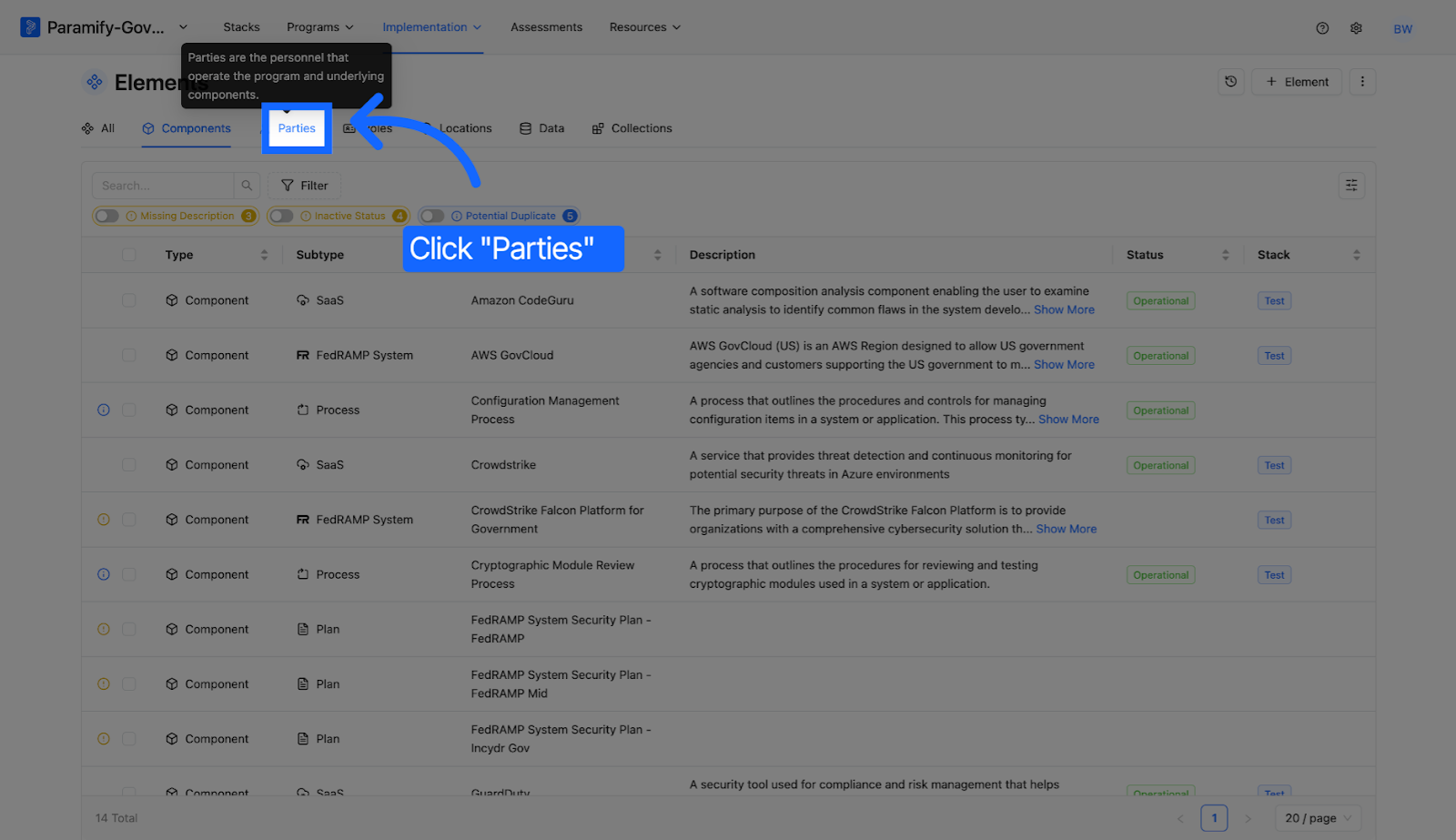Check the Amazon CodeGuru row checkbox
This screenshot has width=1456, height=840.
[129, 300]
